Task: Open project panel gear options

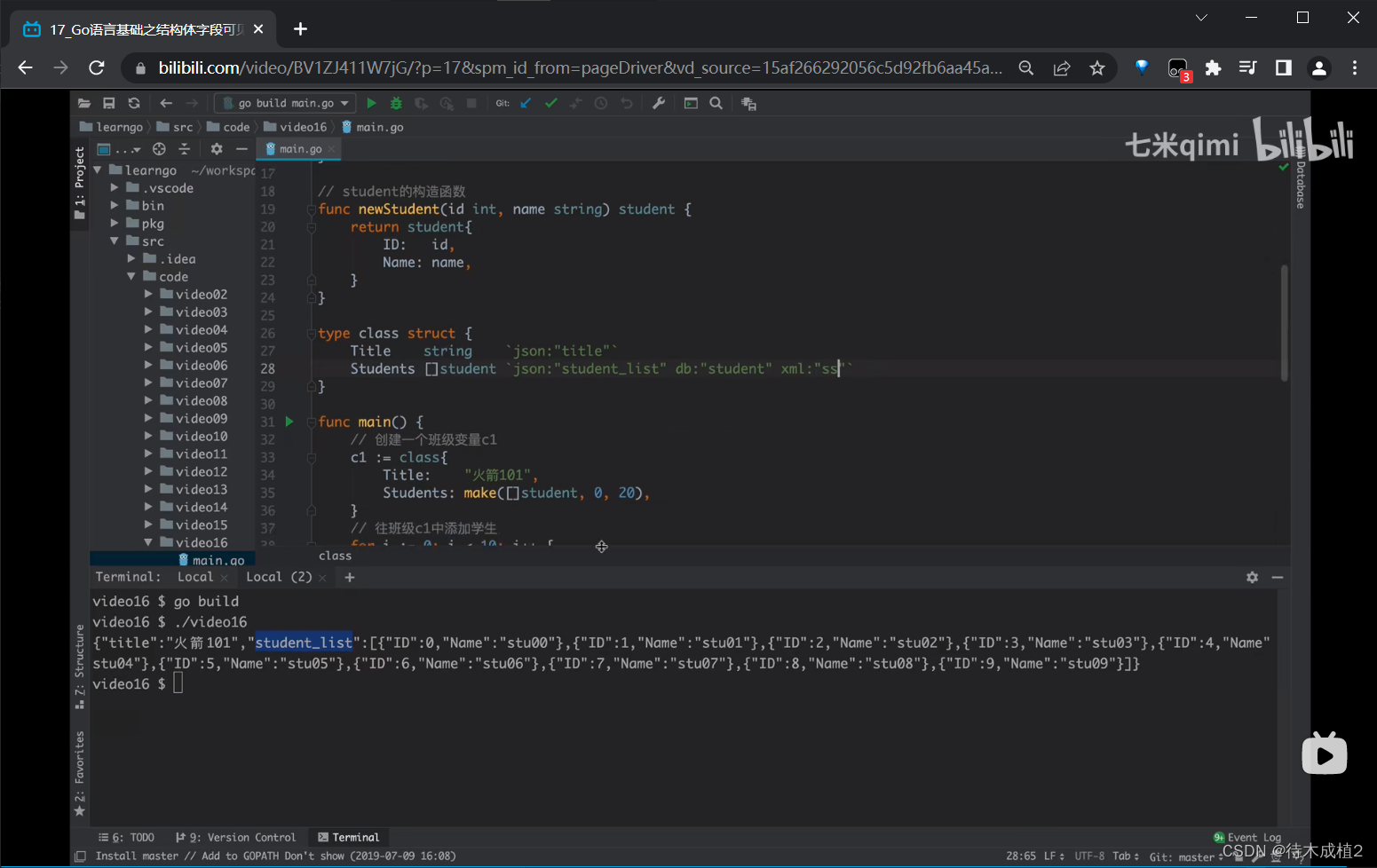Action: [217, 149]
